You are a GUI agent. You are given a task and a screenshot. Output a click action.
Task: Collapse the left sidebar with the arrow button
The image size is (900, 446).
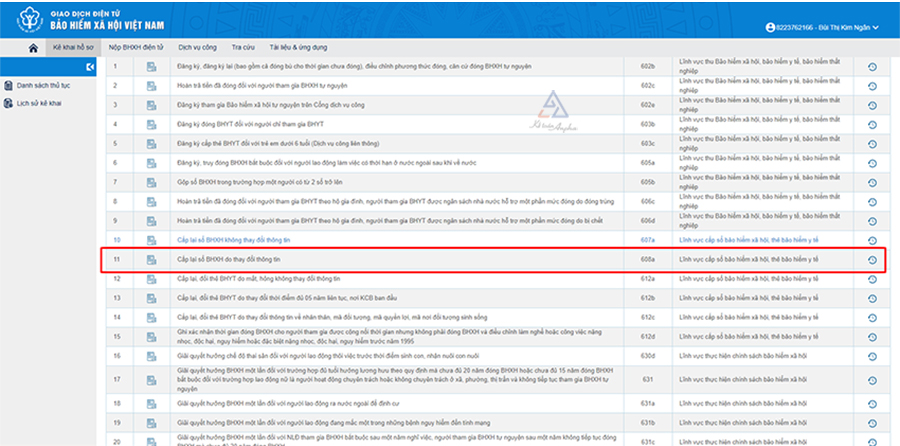(x=90, y=67)
